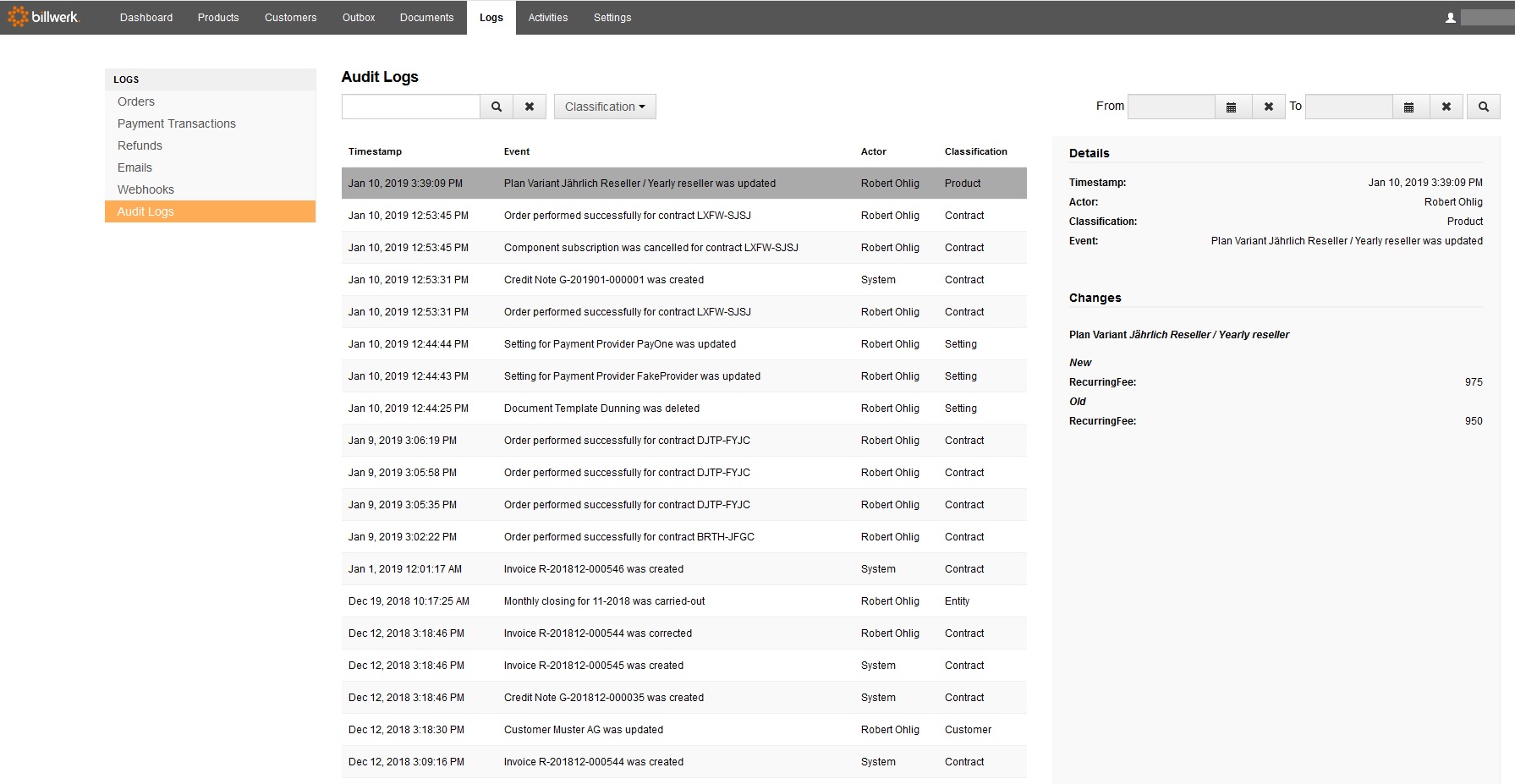
Task: Go to the Products tab
Action: [218, 18]
